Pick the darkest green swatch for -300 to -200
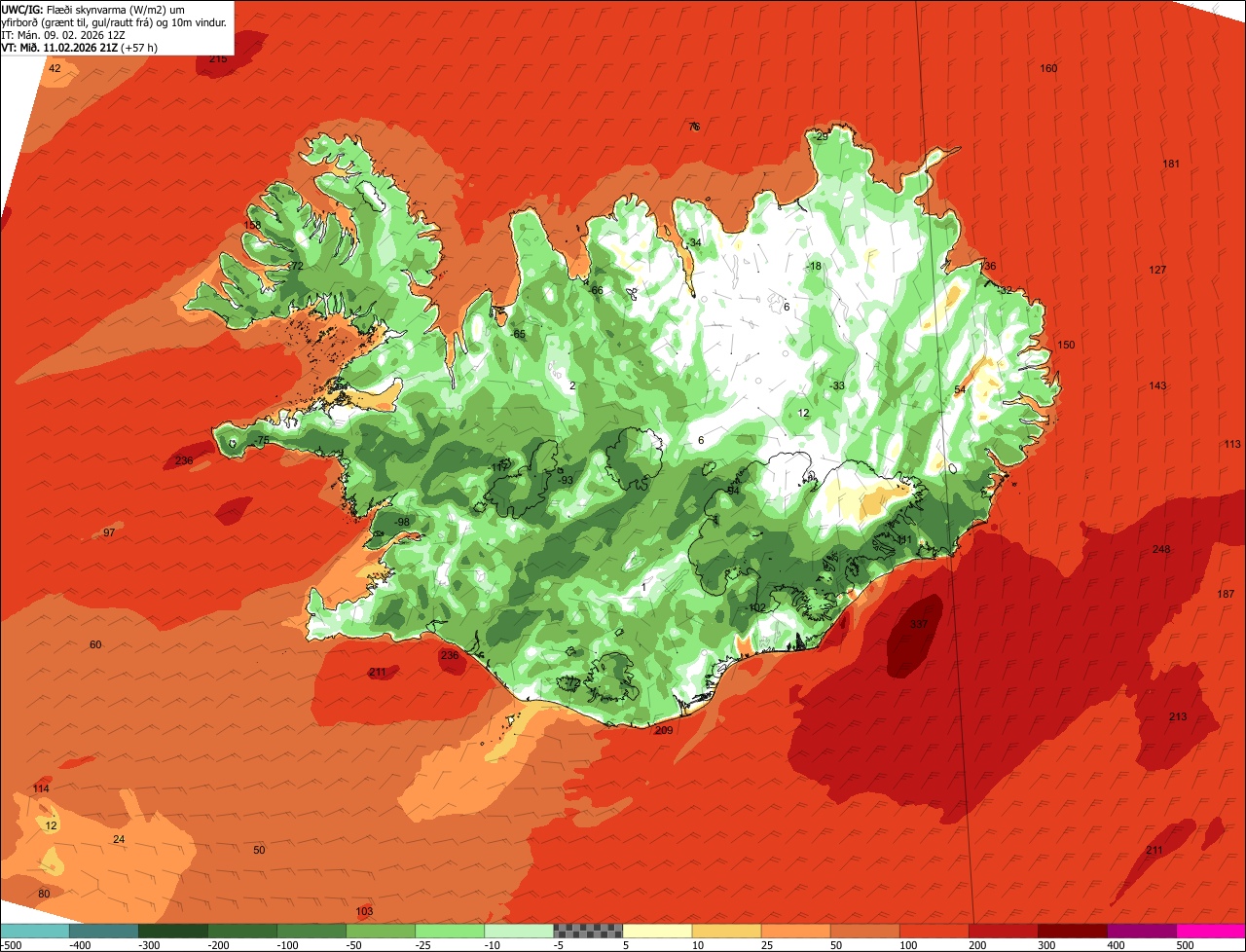 pyautogui.click(x=172, y=931)
